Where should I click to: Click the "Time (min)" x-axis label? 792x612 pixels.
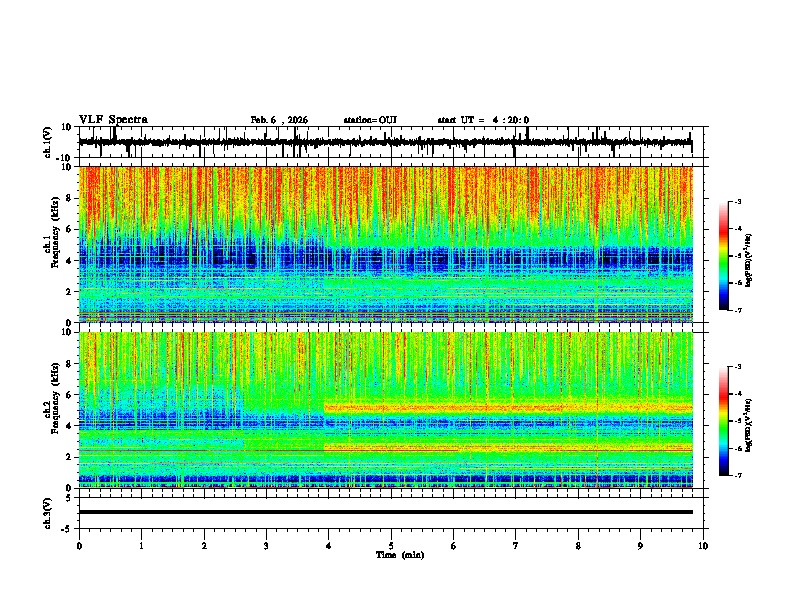400,555
